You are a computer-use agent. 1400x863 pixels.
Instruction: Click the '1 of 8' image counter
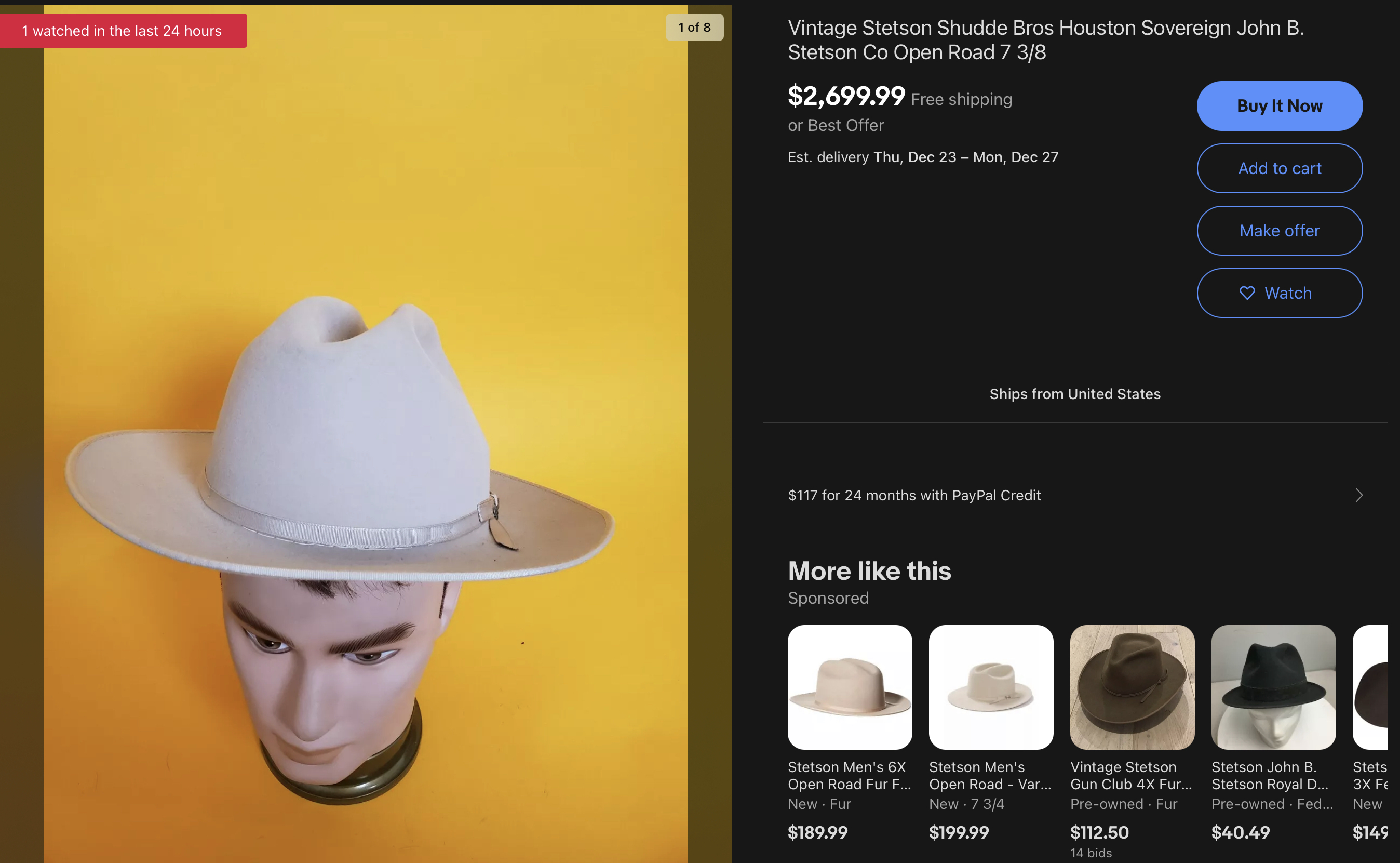point(694,28)
